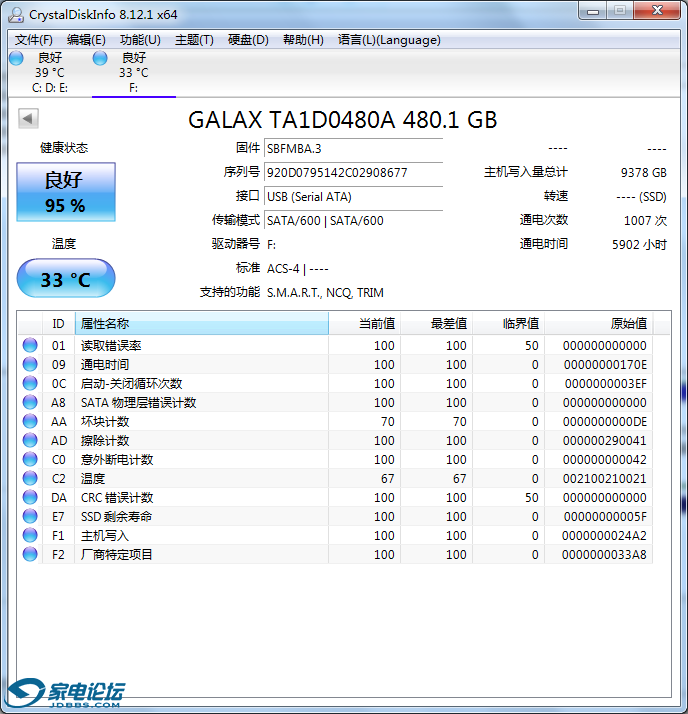Click the ACS-4 | ---- standard value
688x714 pixels.
click(297, 269)
